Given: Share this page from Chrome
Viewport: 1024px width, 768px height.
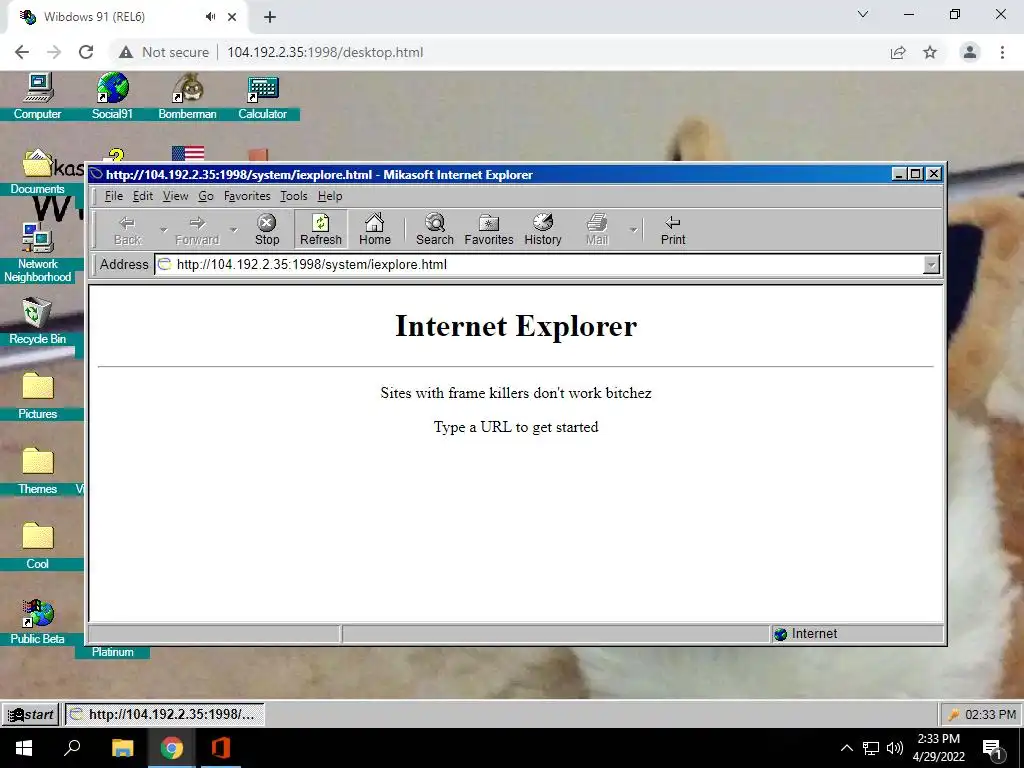Looking at the screenshot, I should click(x=898, y=52).
